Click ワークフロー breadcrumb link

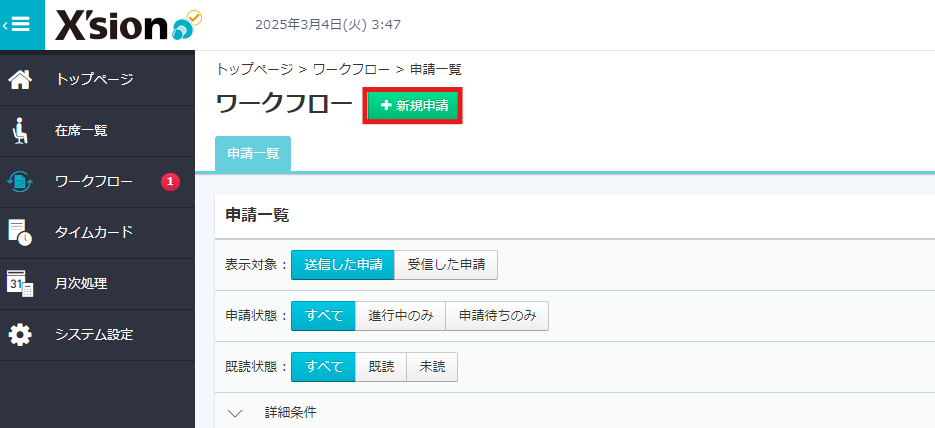pyautogui.click(x=351, y=69)
